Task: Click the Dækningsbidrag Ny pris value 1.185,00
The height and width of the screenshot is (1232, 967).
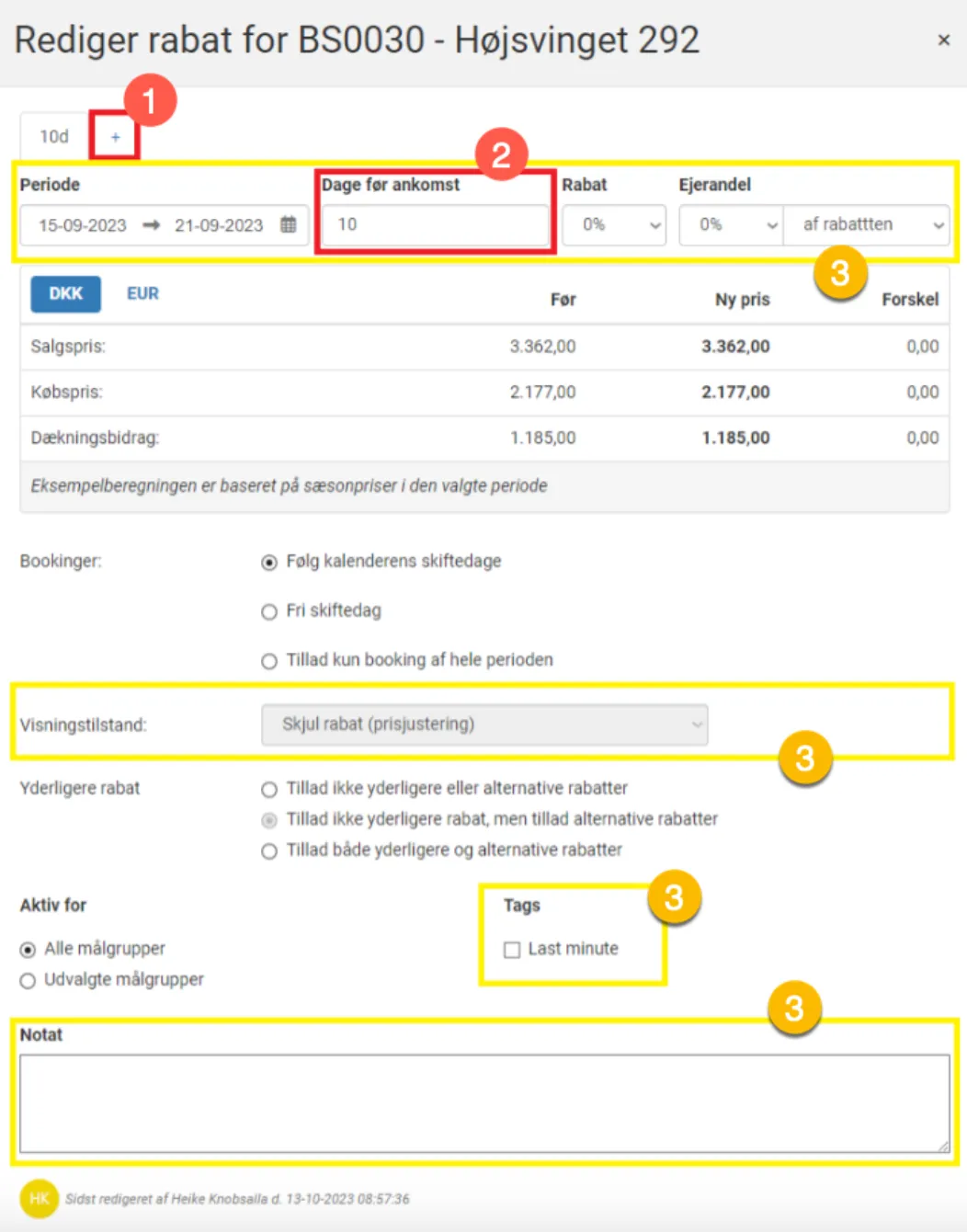Action: [735, 439]
